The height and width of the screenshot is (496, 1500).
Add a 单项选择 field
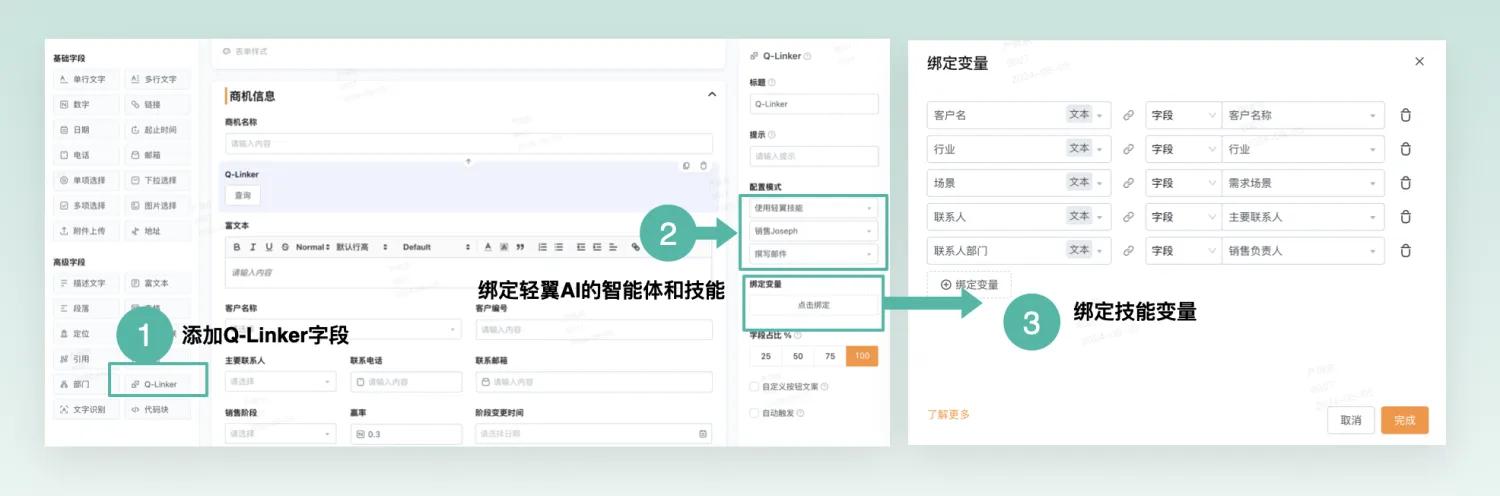[85, 180]
